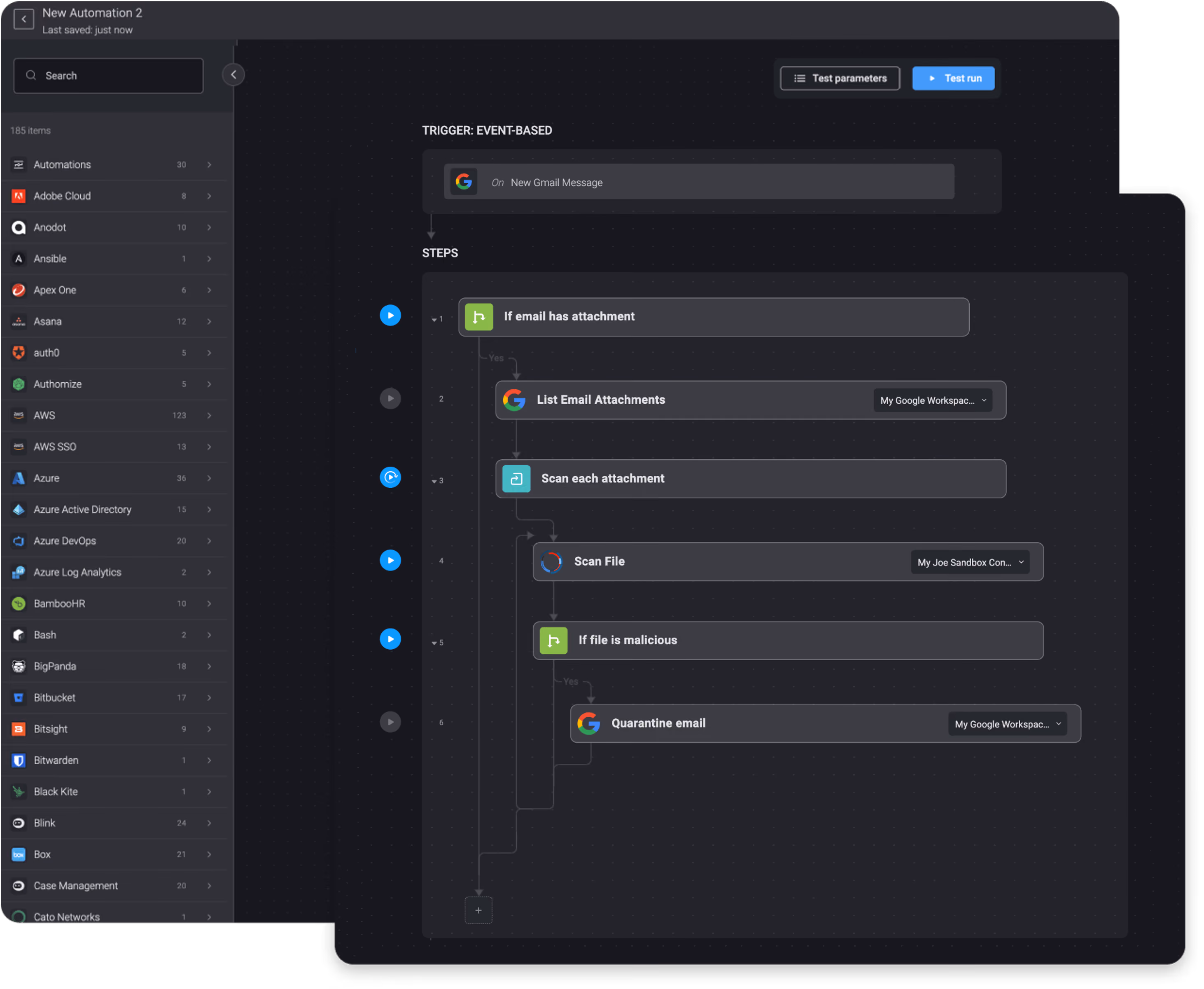Collapse step 3 using its disclosure triangle
Image resolution: width=1204 pixels, height=989 pixels.
click(x=434, y=482)
